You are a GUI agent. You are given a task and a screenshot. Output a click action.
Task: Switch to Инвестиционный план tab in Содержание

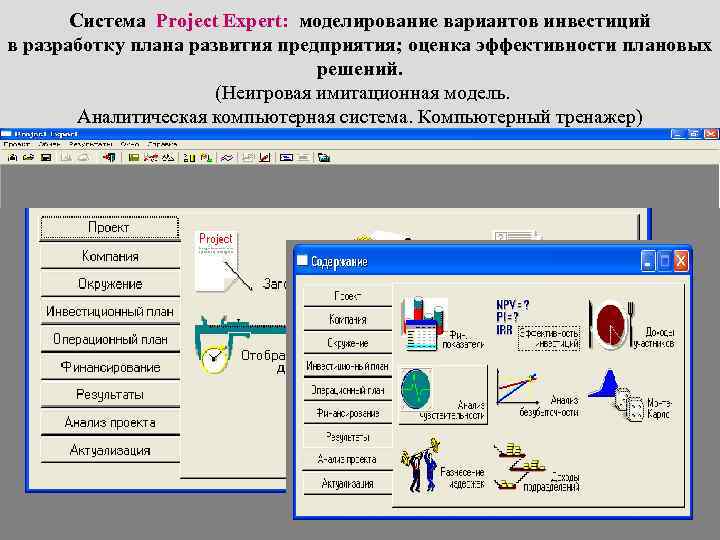[x=348, y=366]
